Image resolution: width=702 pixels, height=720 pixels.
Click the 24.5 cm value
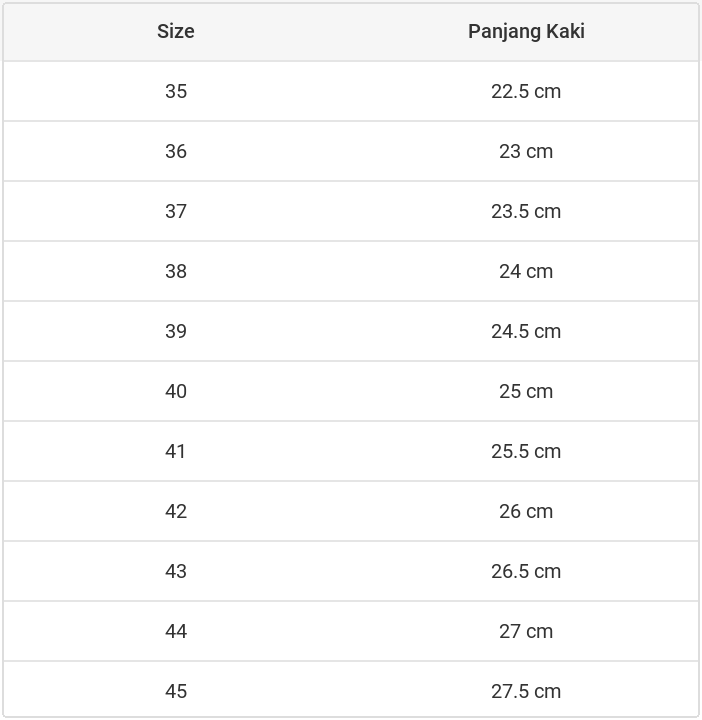526,331
